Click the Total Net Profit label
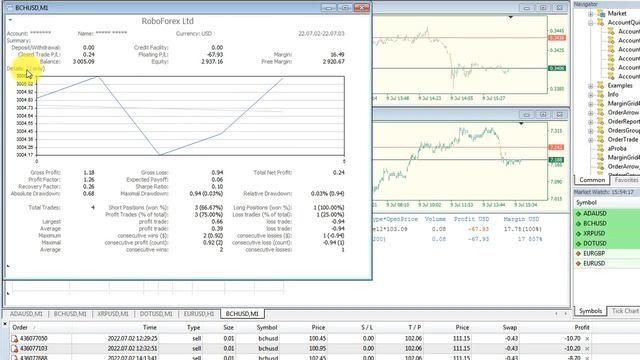Image resolution: width=640 pixels, height=360 pixels. click(273, 173)
